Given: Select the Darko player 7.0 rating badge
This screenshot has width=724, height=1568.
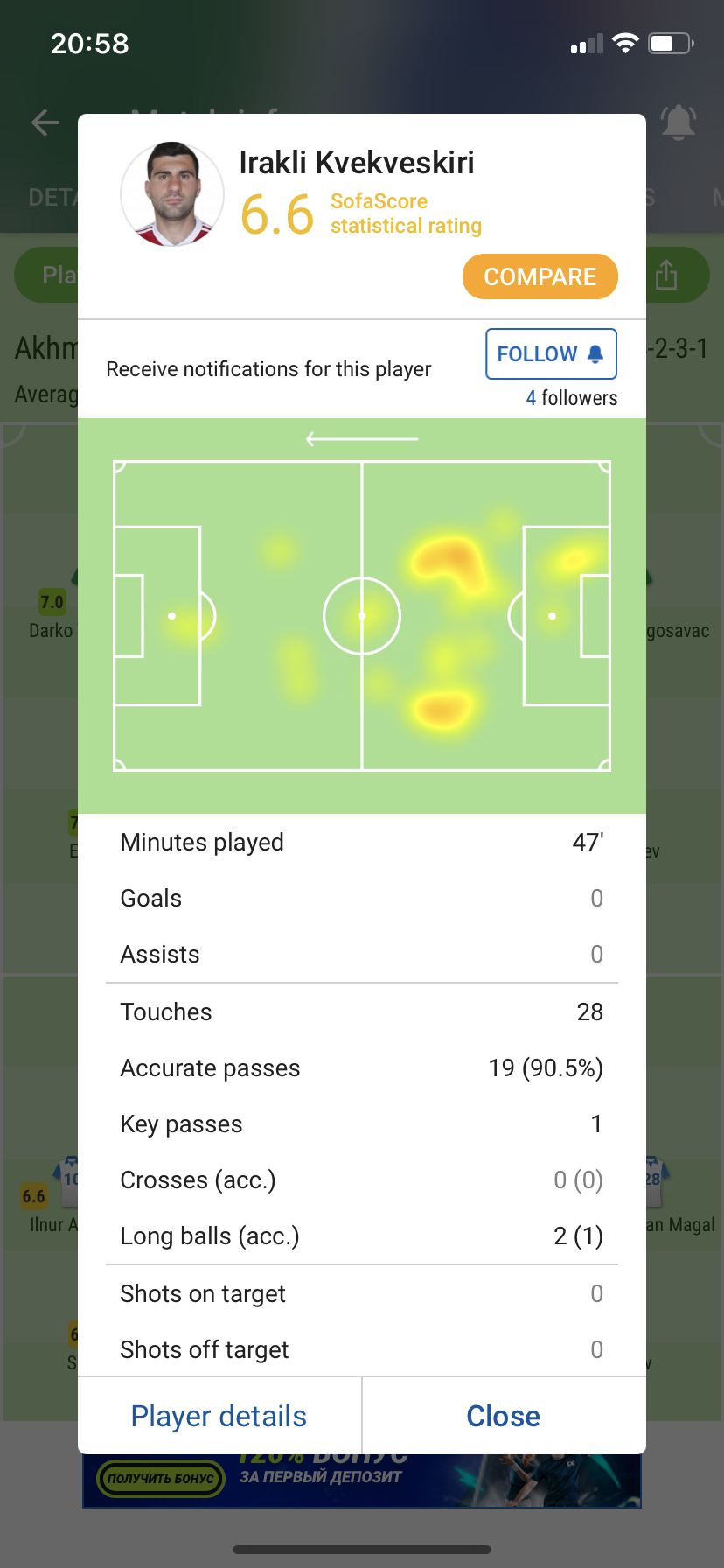Looking at the screenshot, I should (x=52, y=602).
